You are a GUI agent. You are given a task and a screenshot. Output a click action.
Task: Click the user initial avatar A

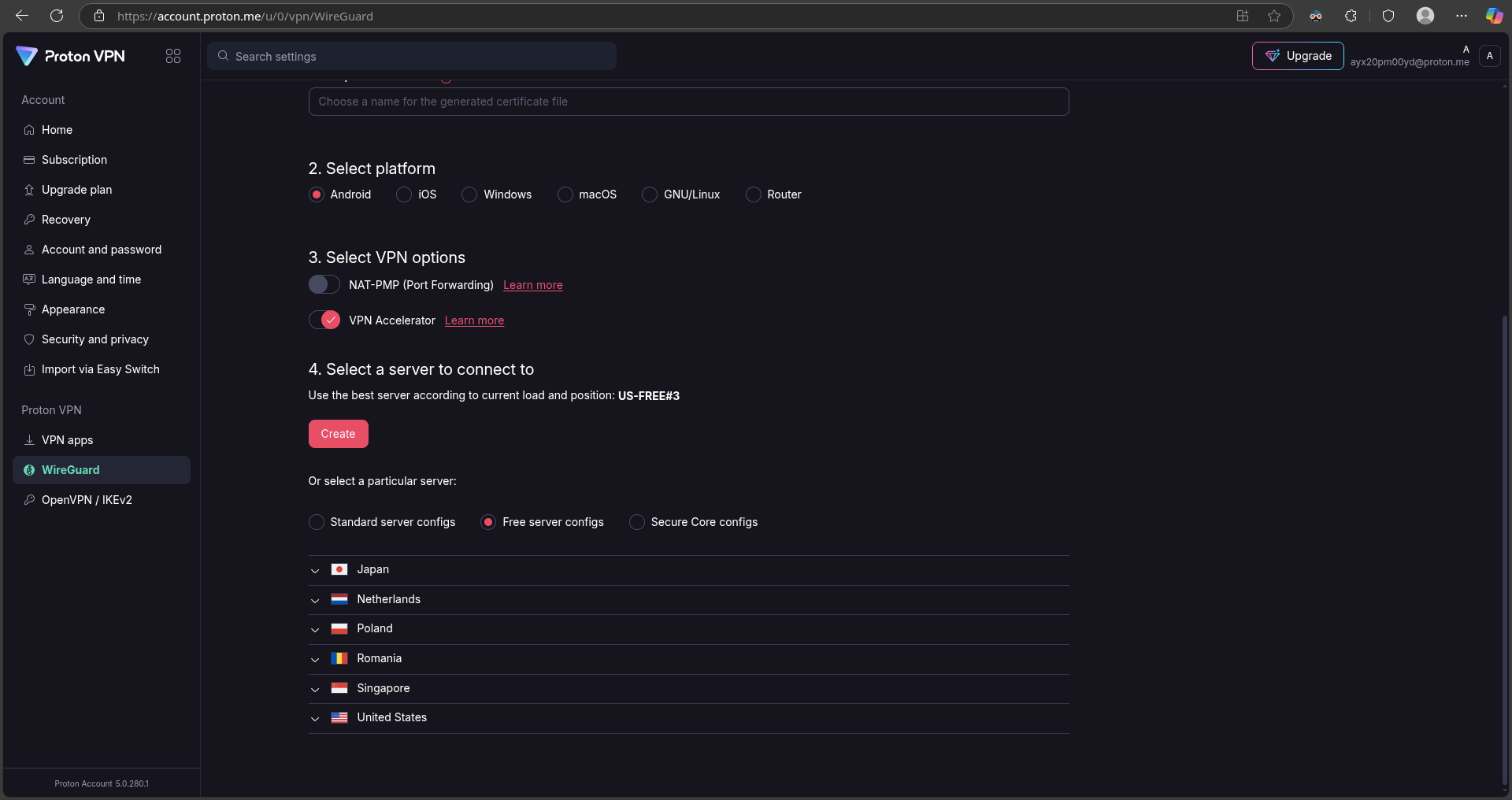click(x=1489, y=56)
